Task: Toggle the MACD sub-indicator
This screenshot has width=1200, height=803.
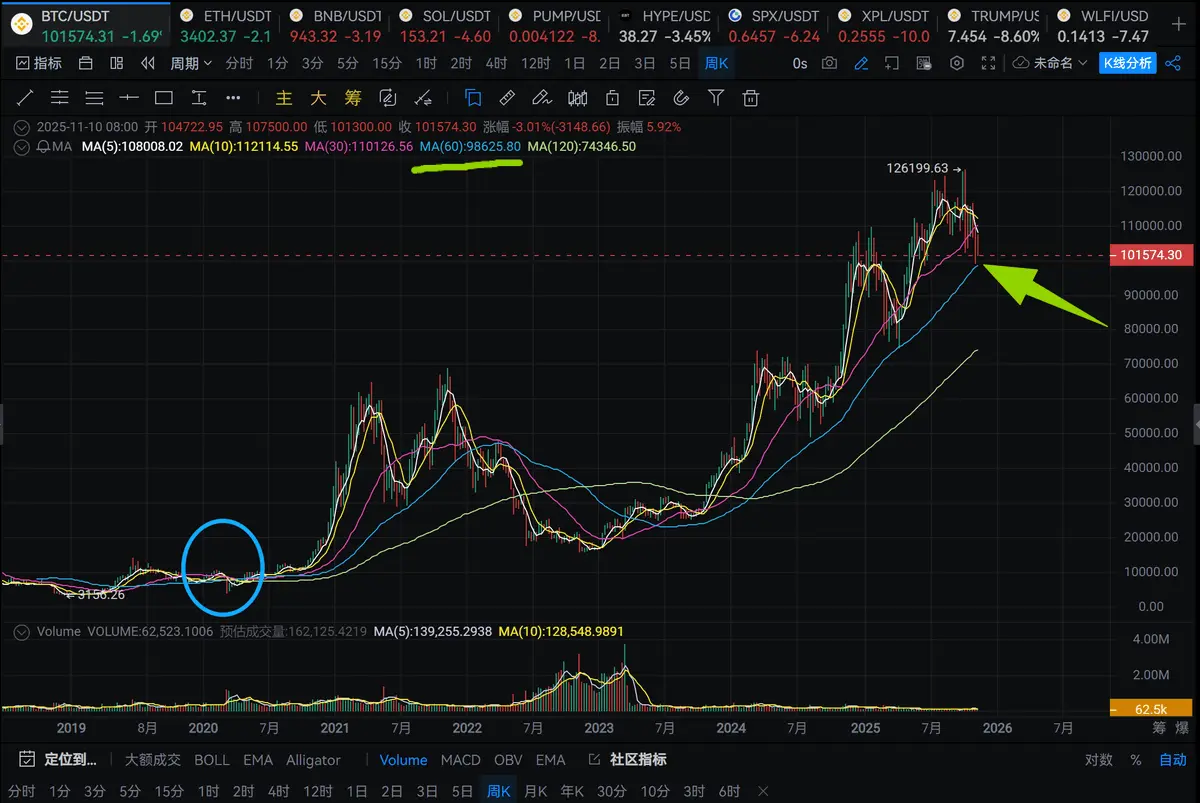Action: pos(461,760)
